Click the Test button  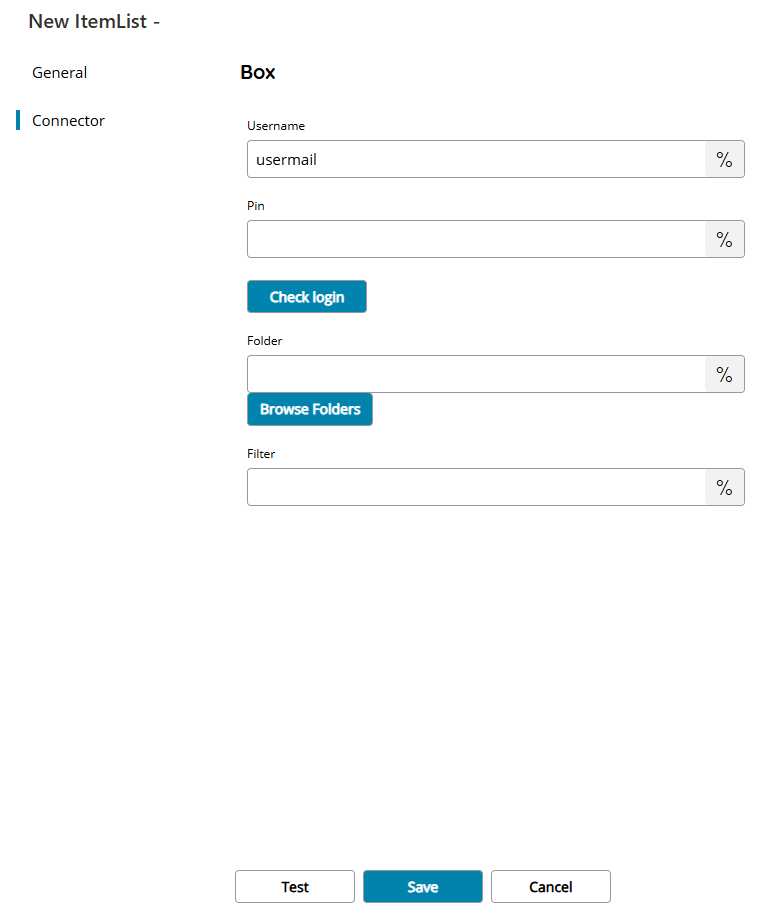[295, 887]
